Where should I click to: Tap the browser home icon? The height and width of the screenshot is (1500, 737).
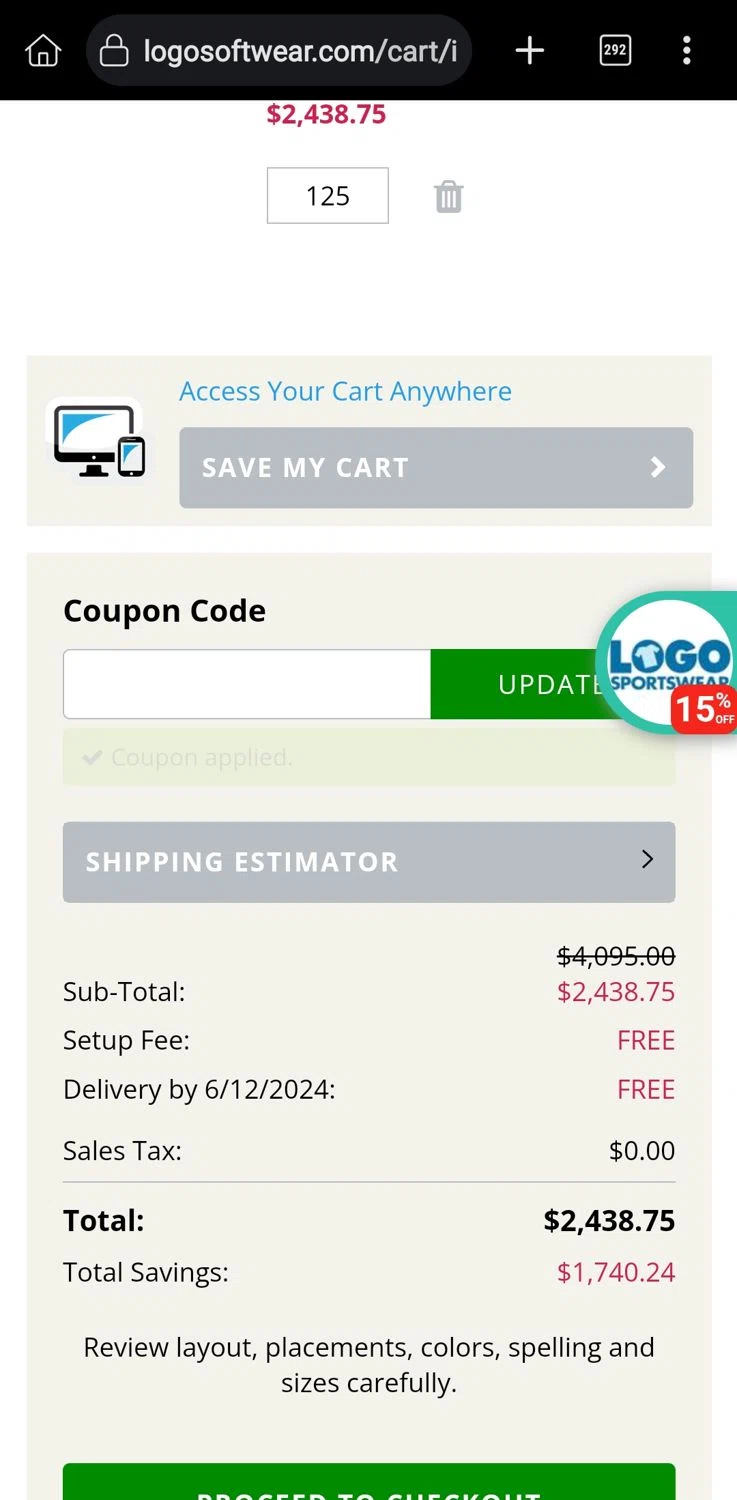[x=43, y=50]
